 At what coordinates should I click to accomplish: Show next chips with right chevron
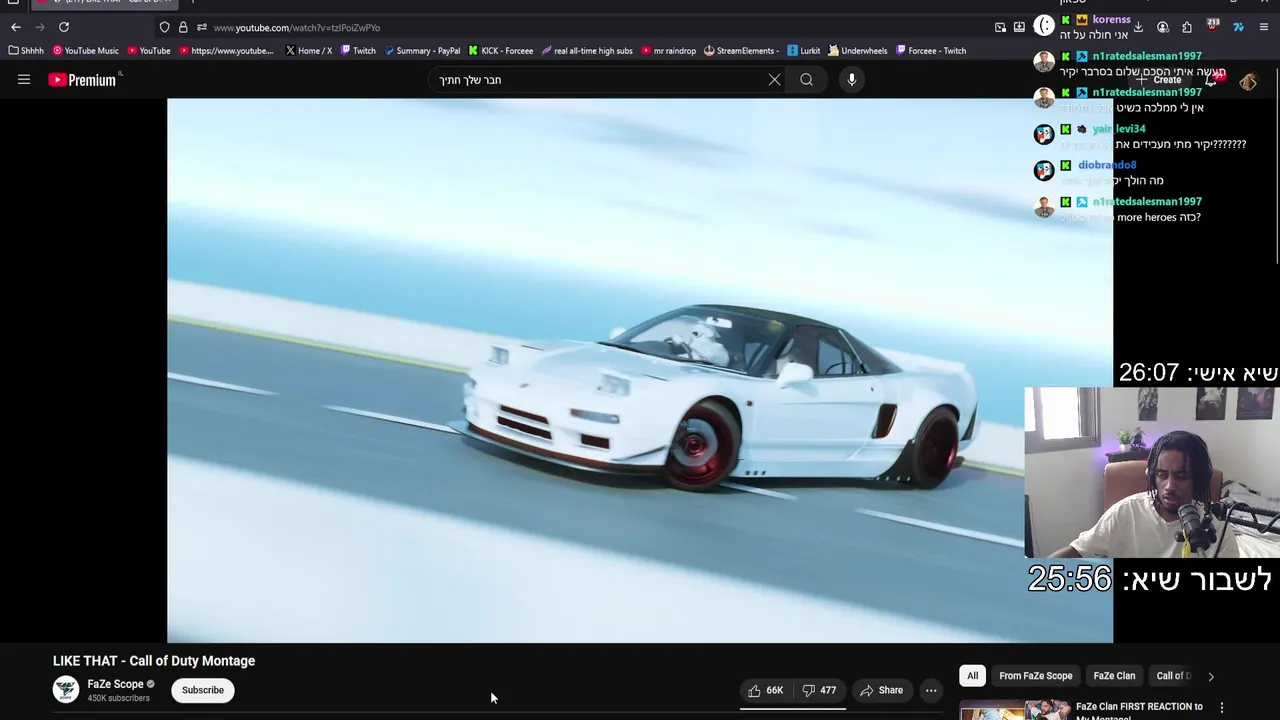click(x=1211, y=676)
